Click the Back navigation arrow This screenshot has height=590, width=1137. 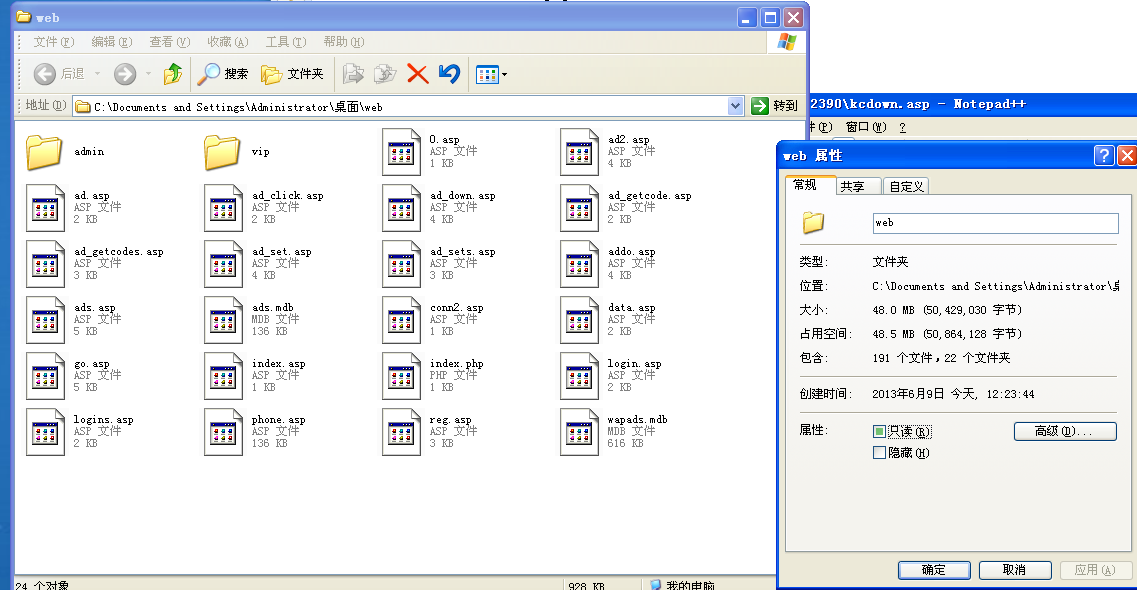pos(45,73)
